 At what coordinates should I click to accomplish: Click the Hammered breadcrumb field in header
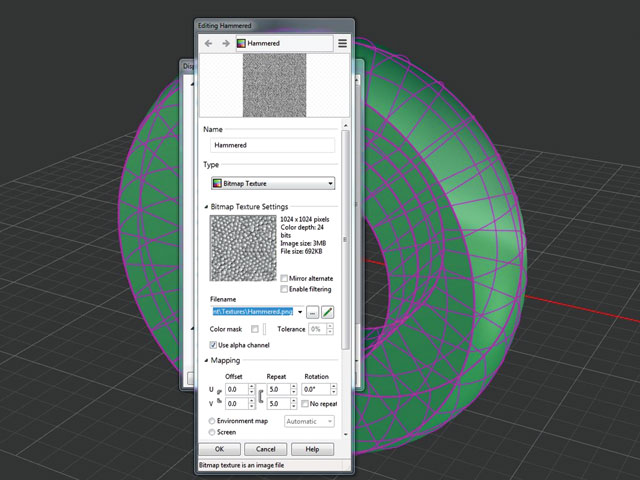click(x=284, y=43)
